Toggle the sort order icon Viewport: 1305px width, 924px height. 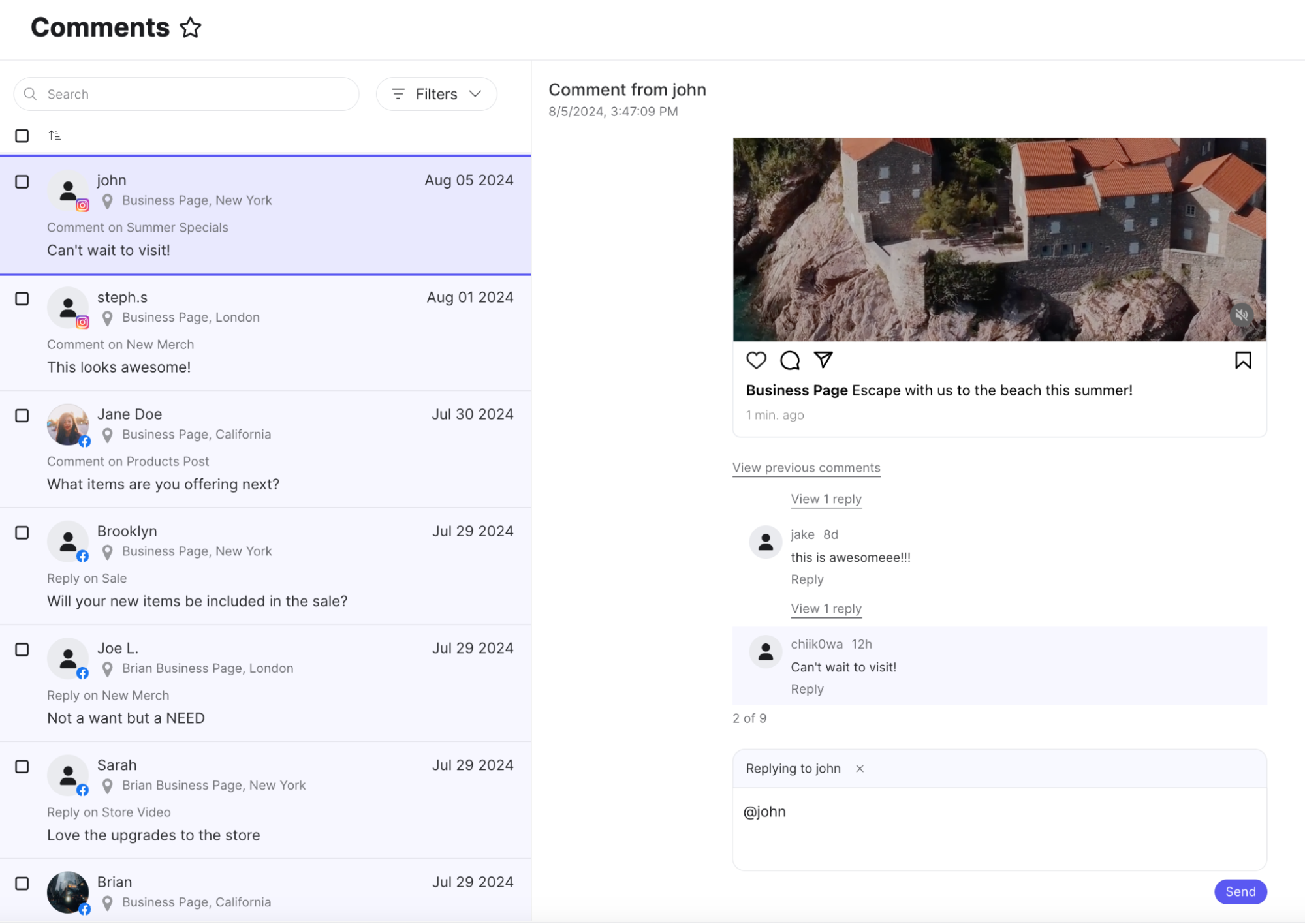point(55,135)
